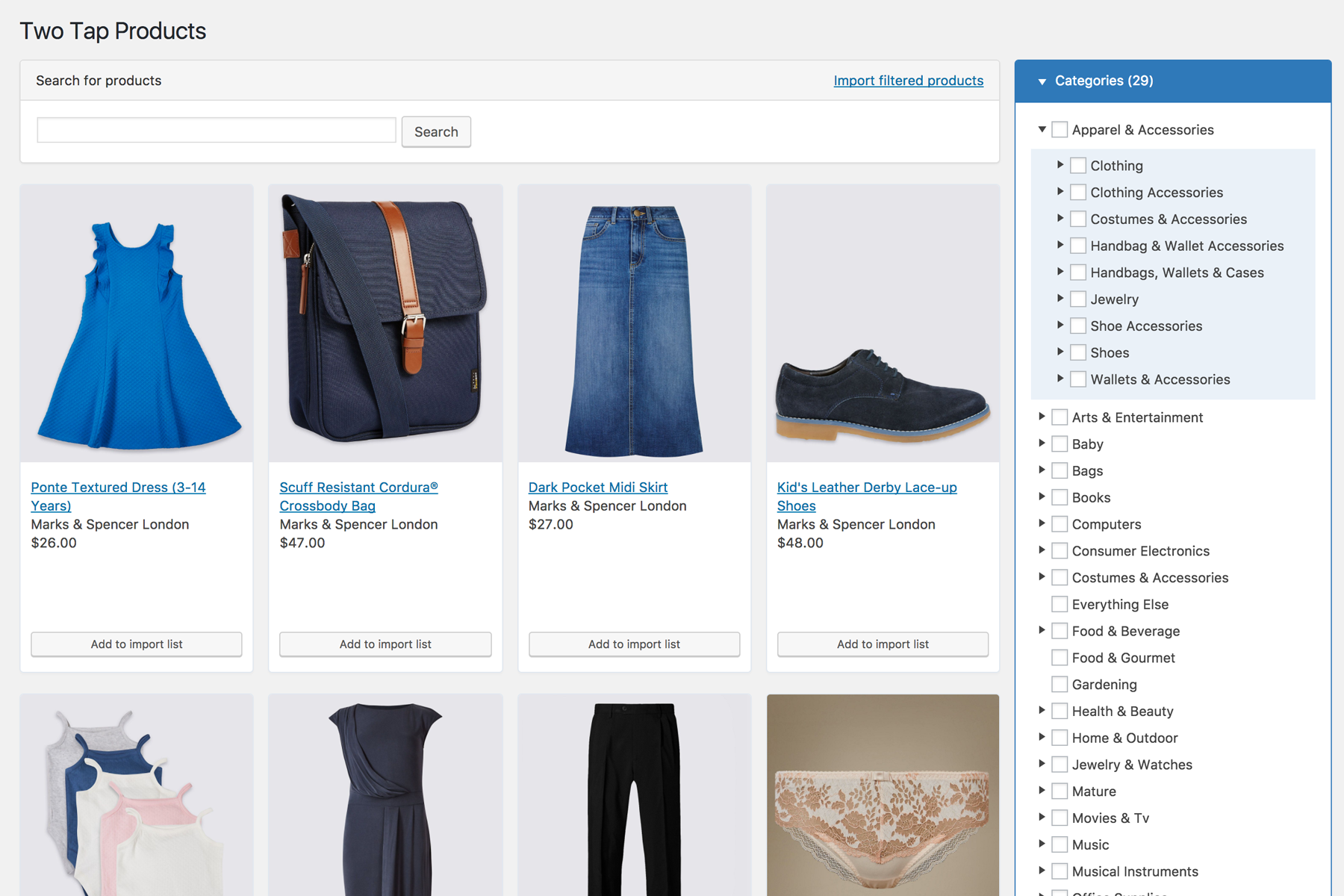Click the navy draped dress image

(385, 795)
